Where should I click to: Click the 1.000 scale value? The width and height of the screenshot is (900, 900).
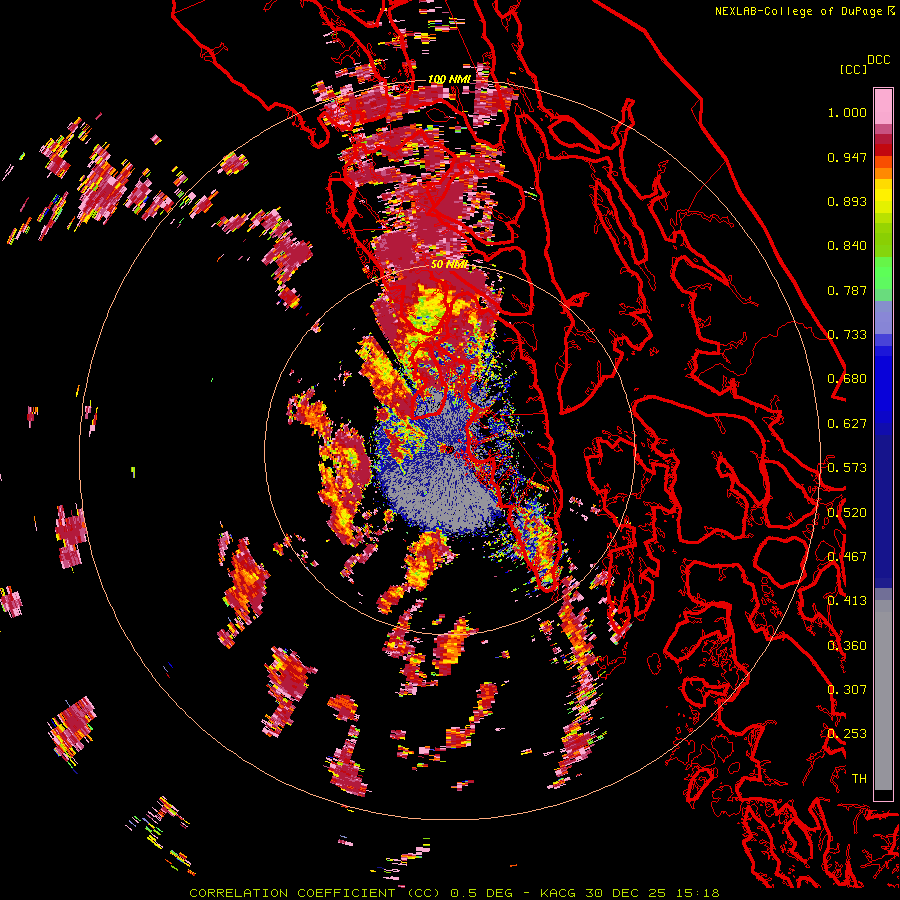pyautogui.click(x=847, y=112)
